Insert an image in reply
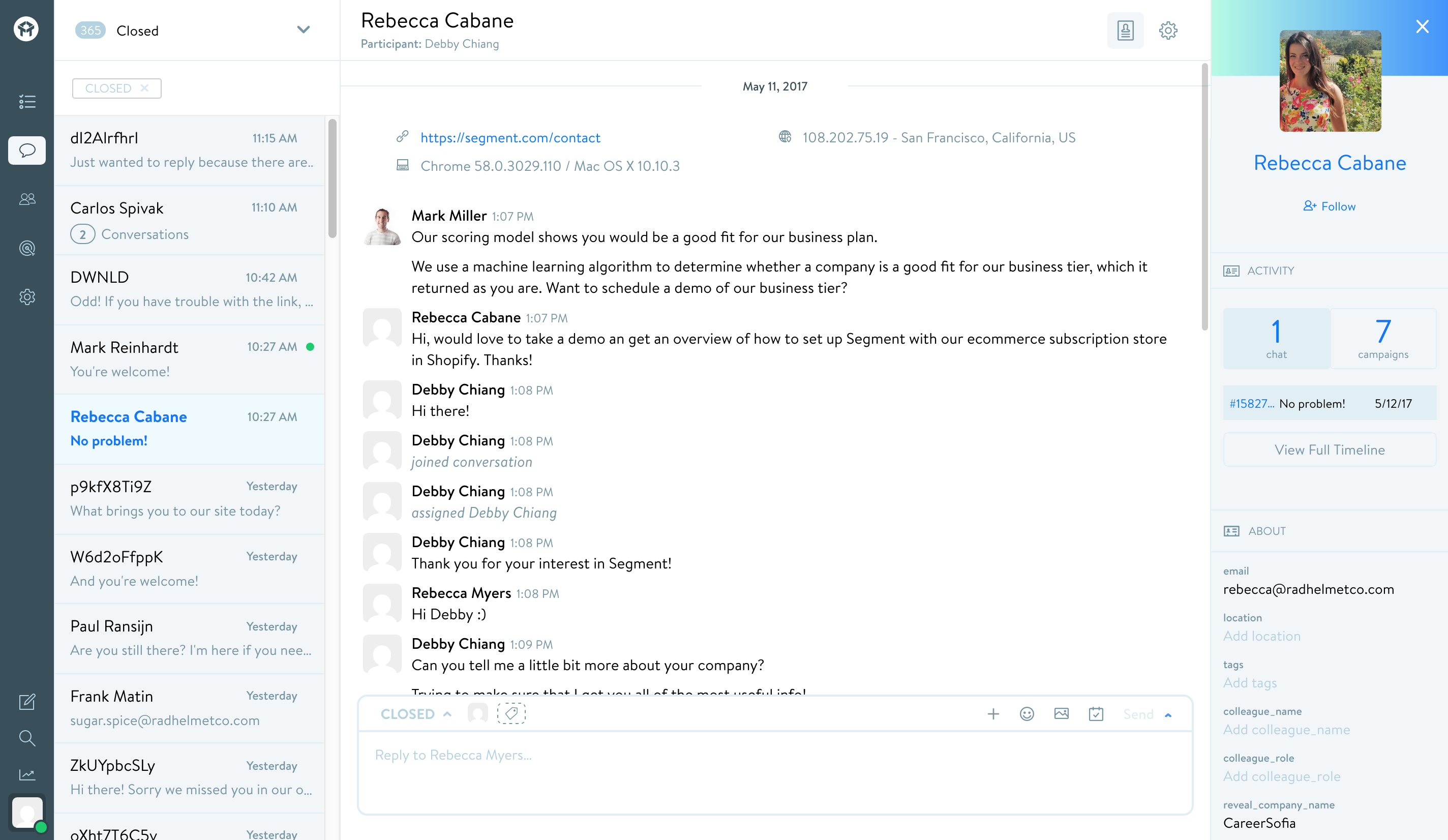Screen dimensions: 1448x840 click(x=1061, y=713)
